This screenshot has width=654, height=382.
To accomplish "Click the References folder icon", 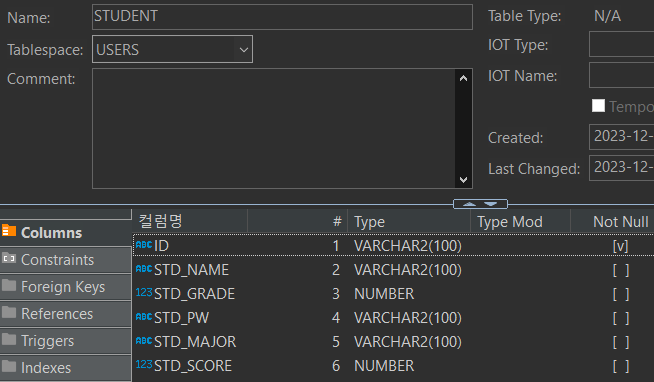I will tap(9, 312).
